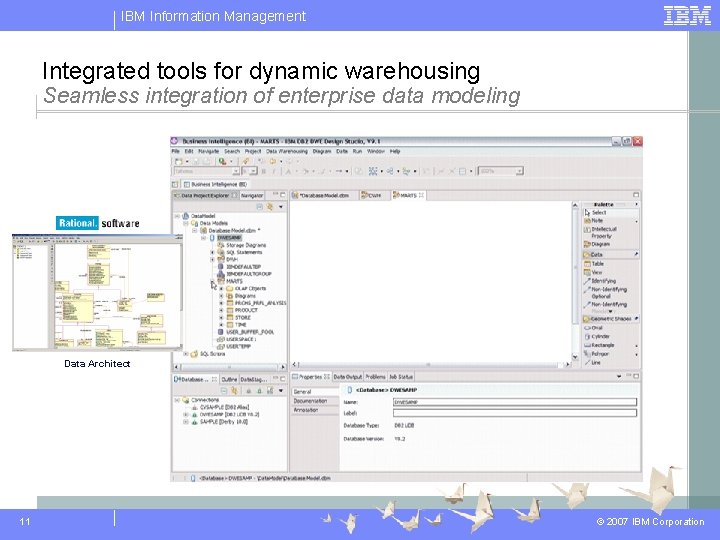The image size is (720, 540).
Task: Open the Navigate menu
Action: 208,151
